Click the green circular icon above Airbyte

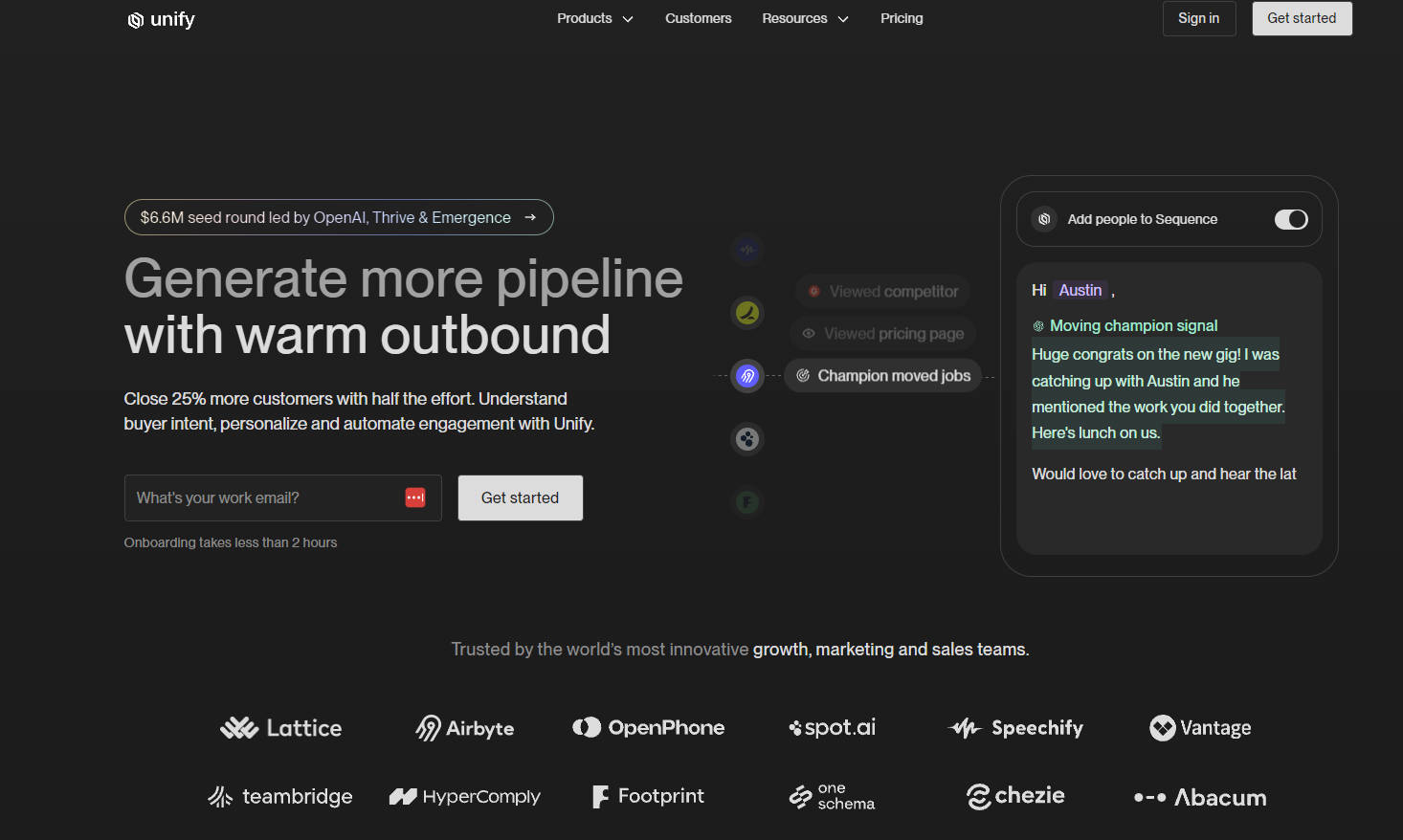[747, 313]
